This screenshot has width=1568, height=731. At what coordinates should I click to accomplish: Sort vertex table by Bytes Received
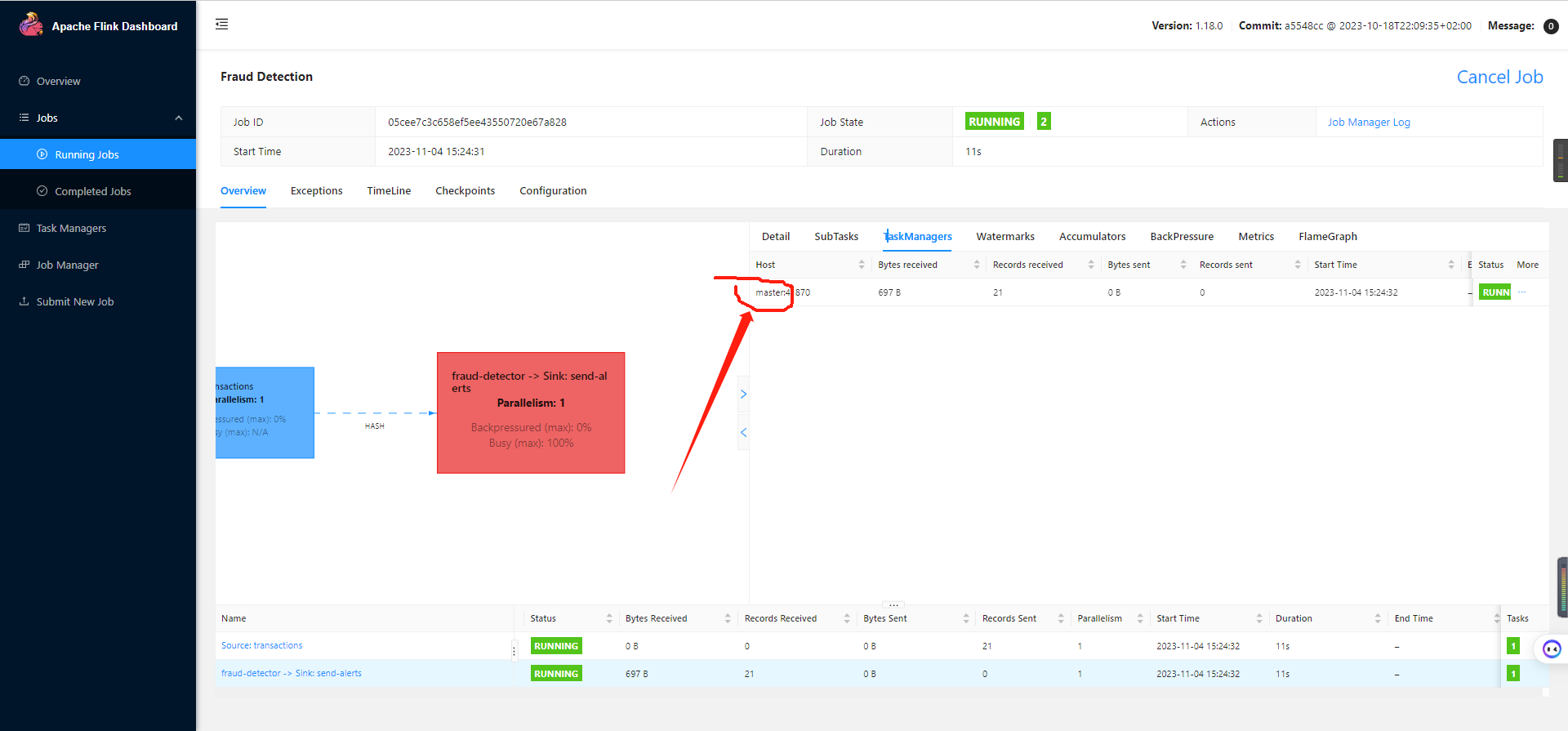point(728,618)
